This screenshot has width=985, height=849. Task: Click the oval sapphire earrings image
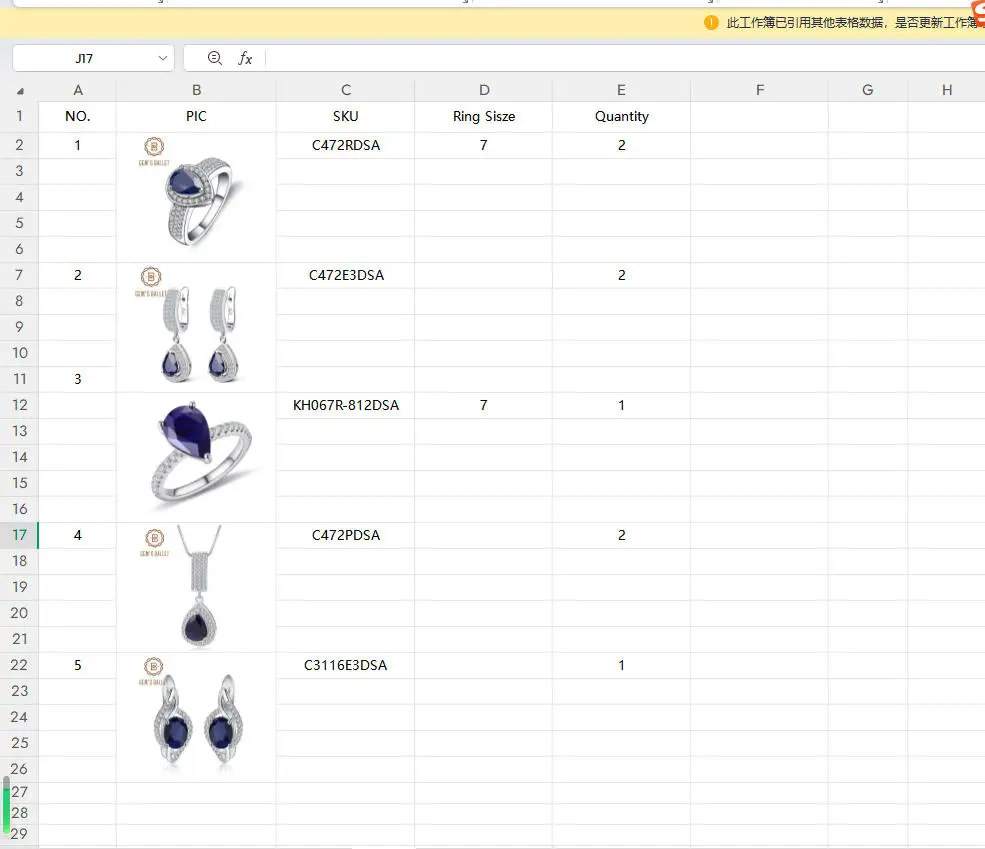coord(194,713)
